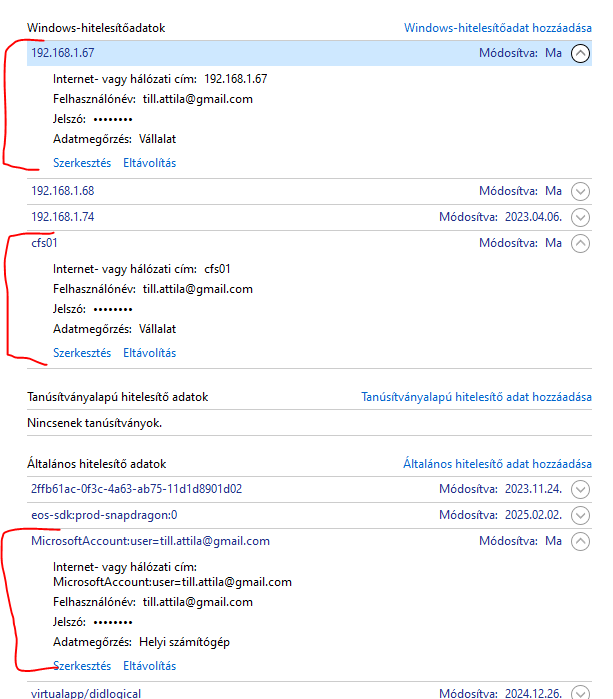The image size is (613, 699).
Task: Select the cfs01 credential row title
Action: (x=44, y=243)
